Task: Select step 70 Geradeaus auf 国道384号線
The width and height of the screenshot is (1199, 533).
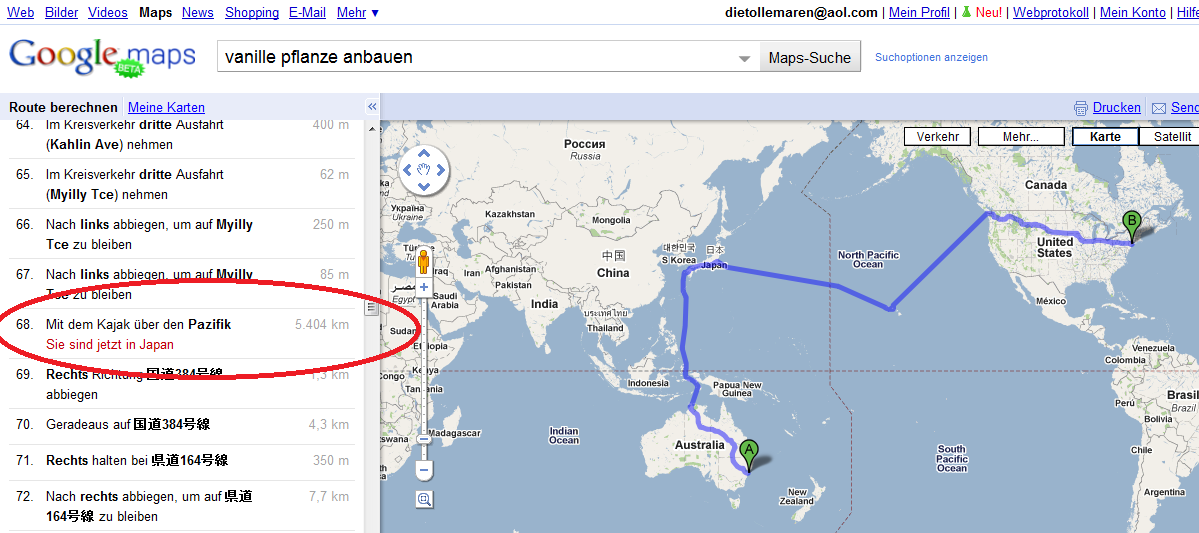Action: [x=181, y=424]
